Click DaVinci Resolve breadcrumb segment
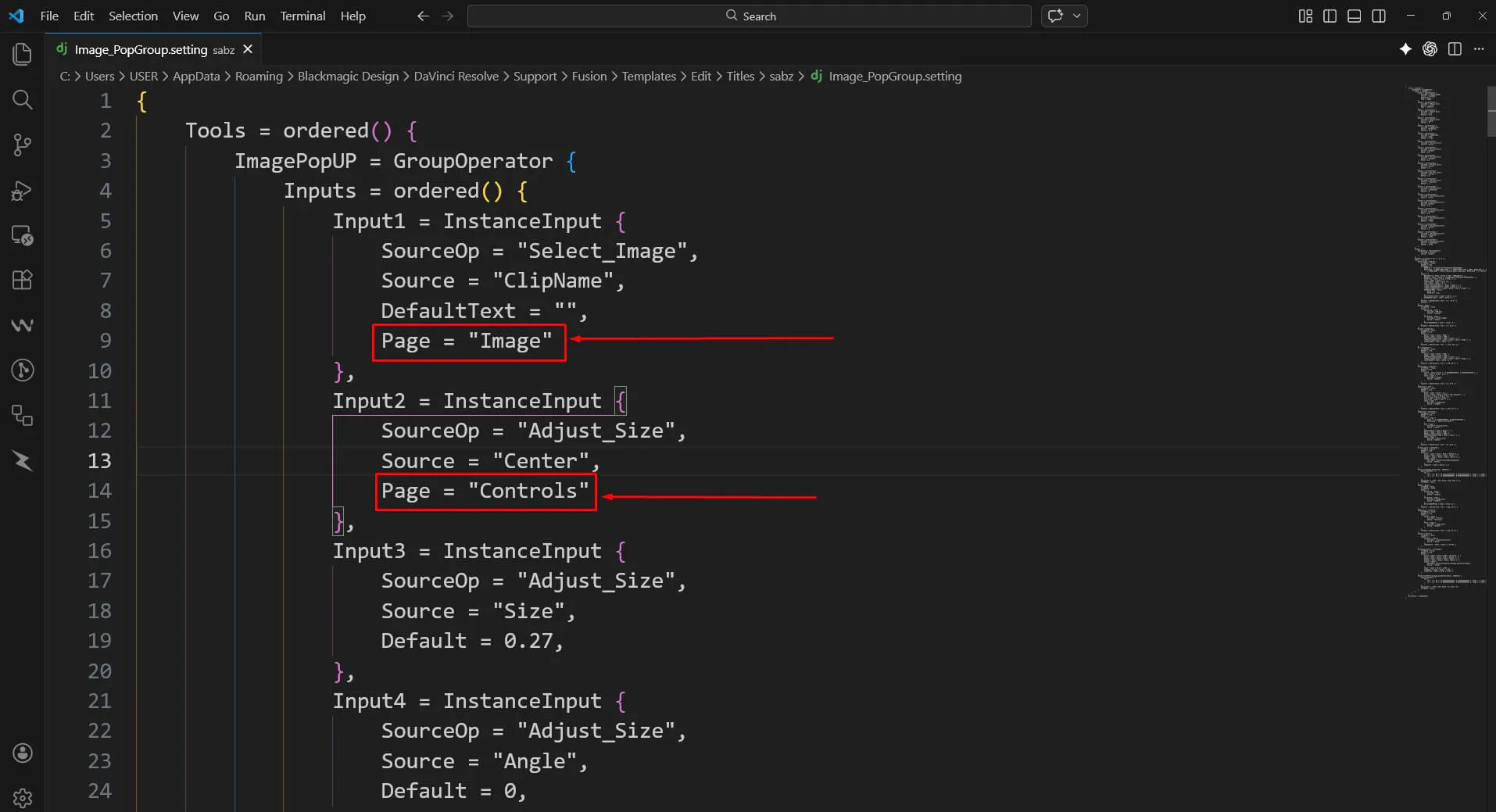Image resolution: width=1496 pixels, height=812 pixels. point(456,76)
